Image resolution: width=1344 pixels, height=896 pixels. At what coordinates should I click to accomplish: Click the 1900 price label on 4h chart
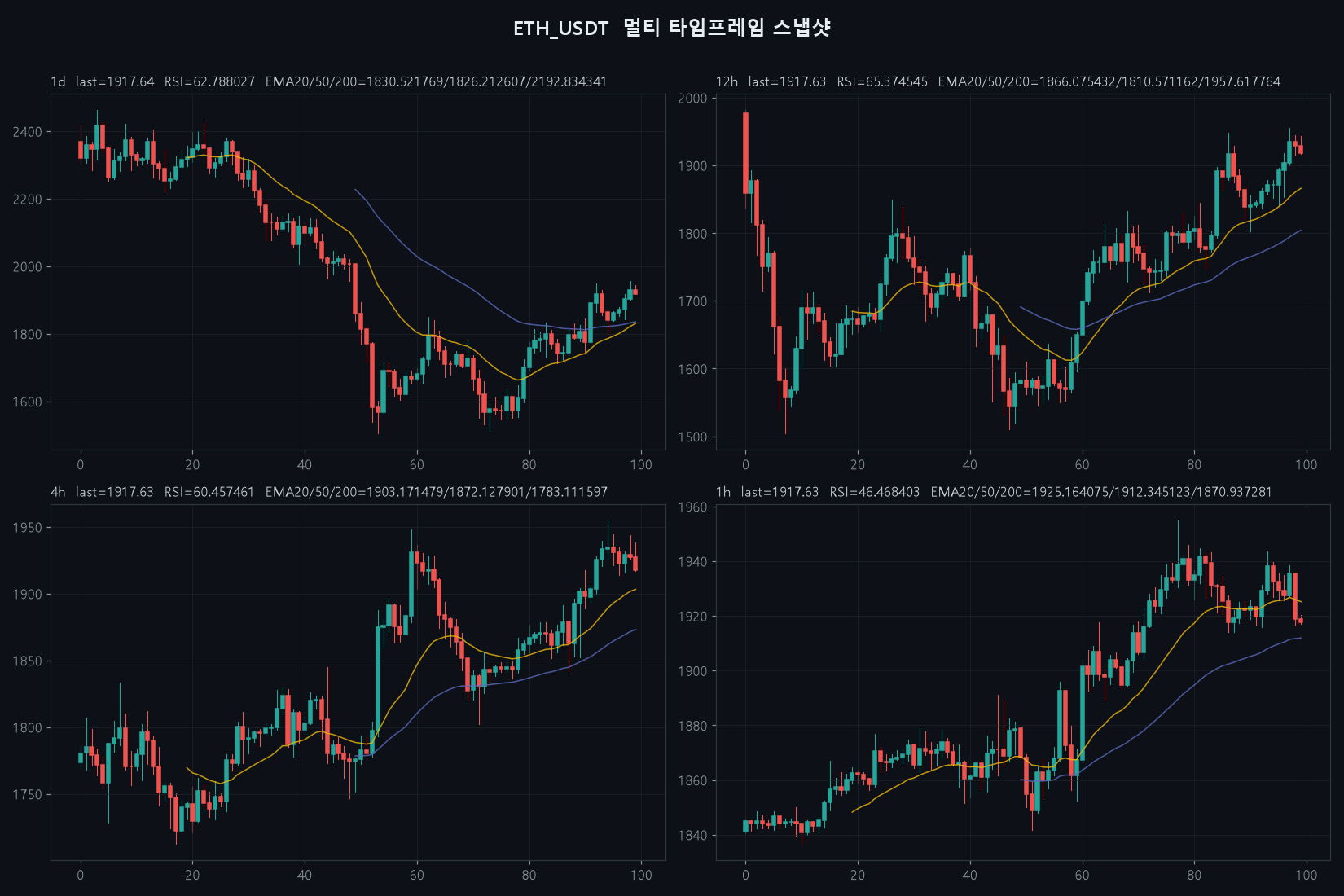pos(27,595)
